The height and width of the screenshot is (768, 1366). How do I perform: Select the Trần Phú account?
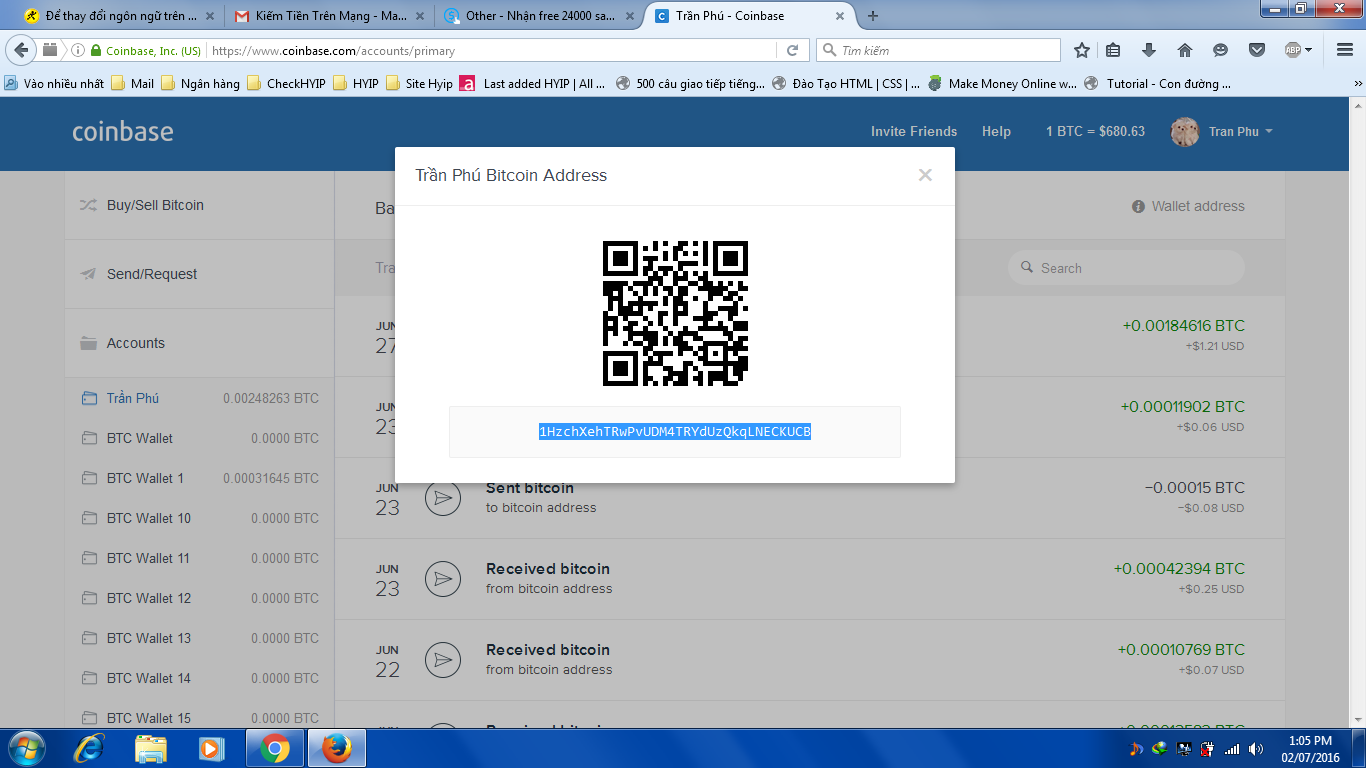pos(200,398)
